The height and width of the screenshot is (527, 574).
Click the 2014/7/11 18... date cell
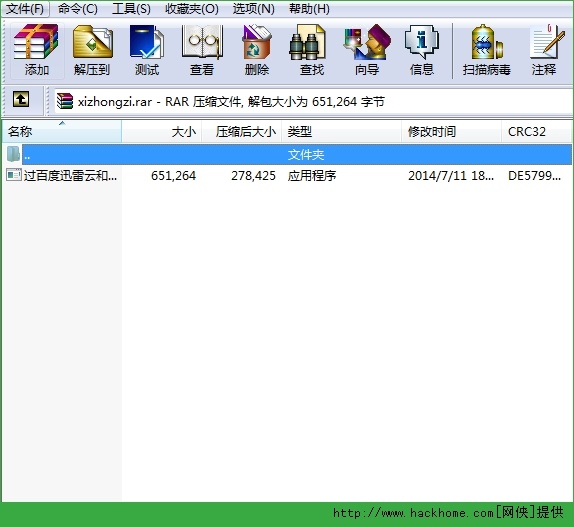click(x=451, y=176)
